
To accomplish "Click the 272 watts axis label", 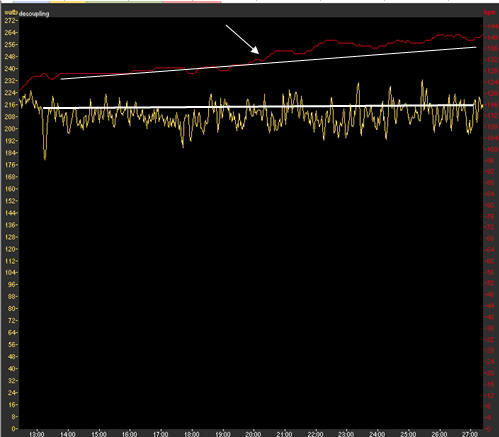I will point(10,21).
